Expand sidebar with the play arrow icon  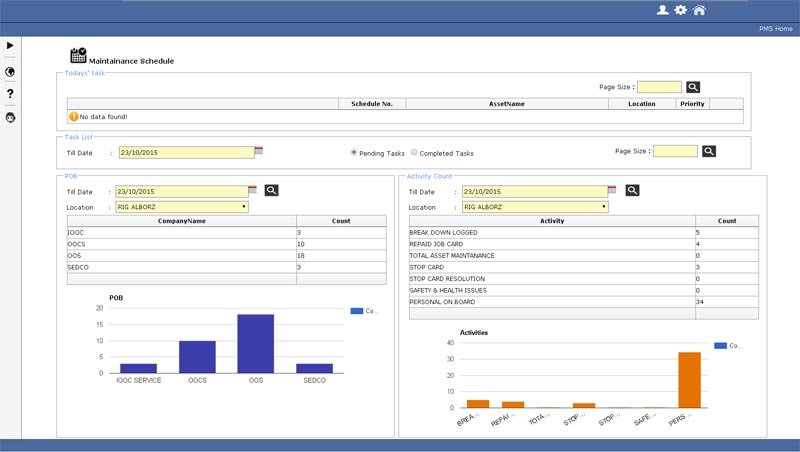point(10,45)
